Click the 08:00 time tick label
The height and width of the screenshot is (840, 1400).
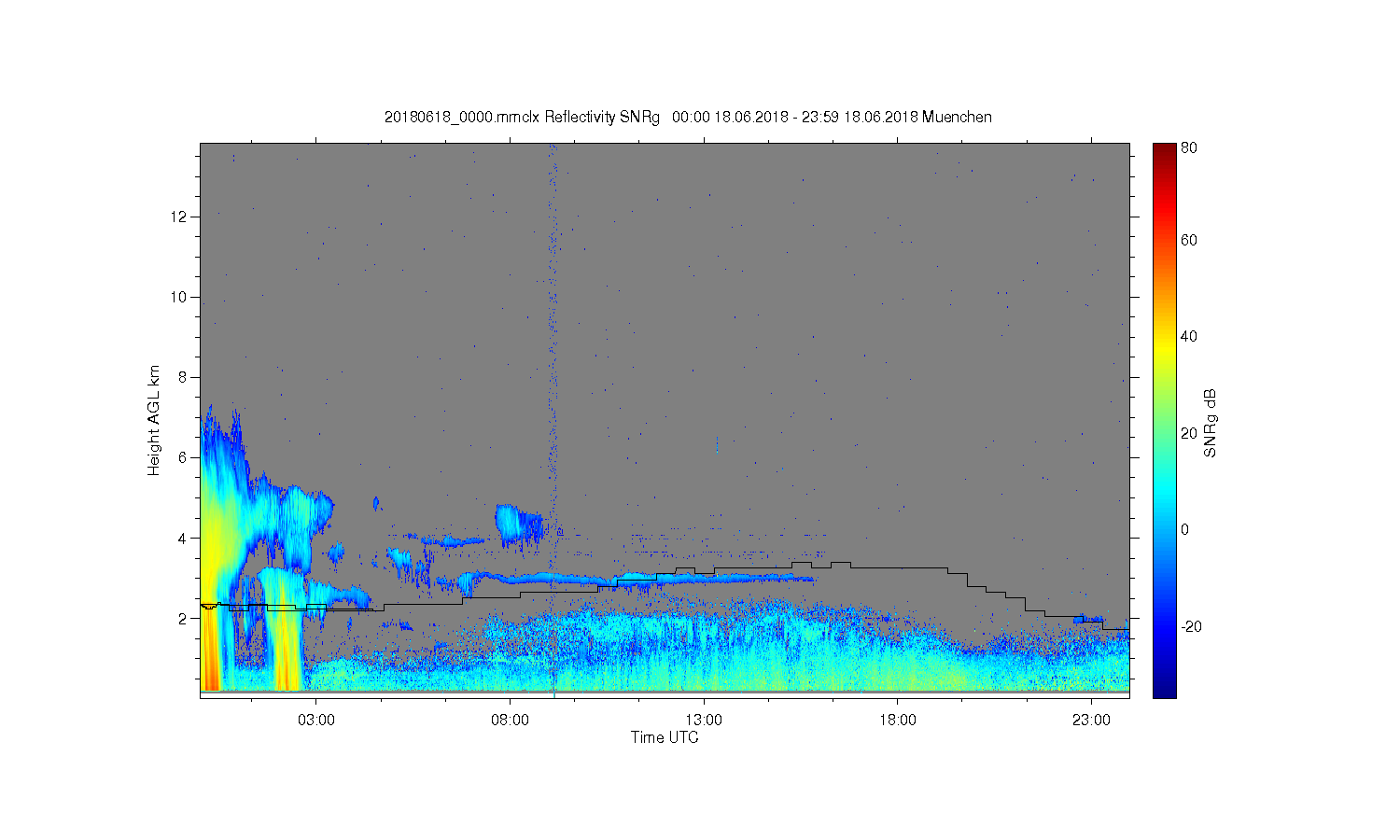(x=511, y=721)
